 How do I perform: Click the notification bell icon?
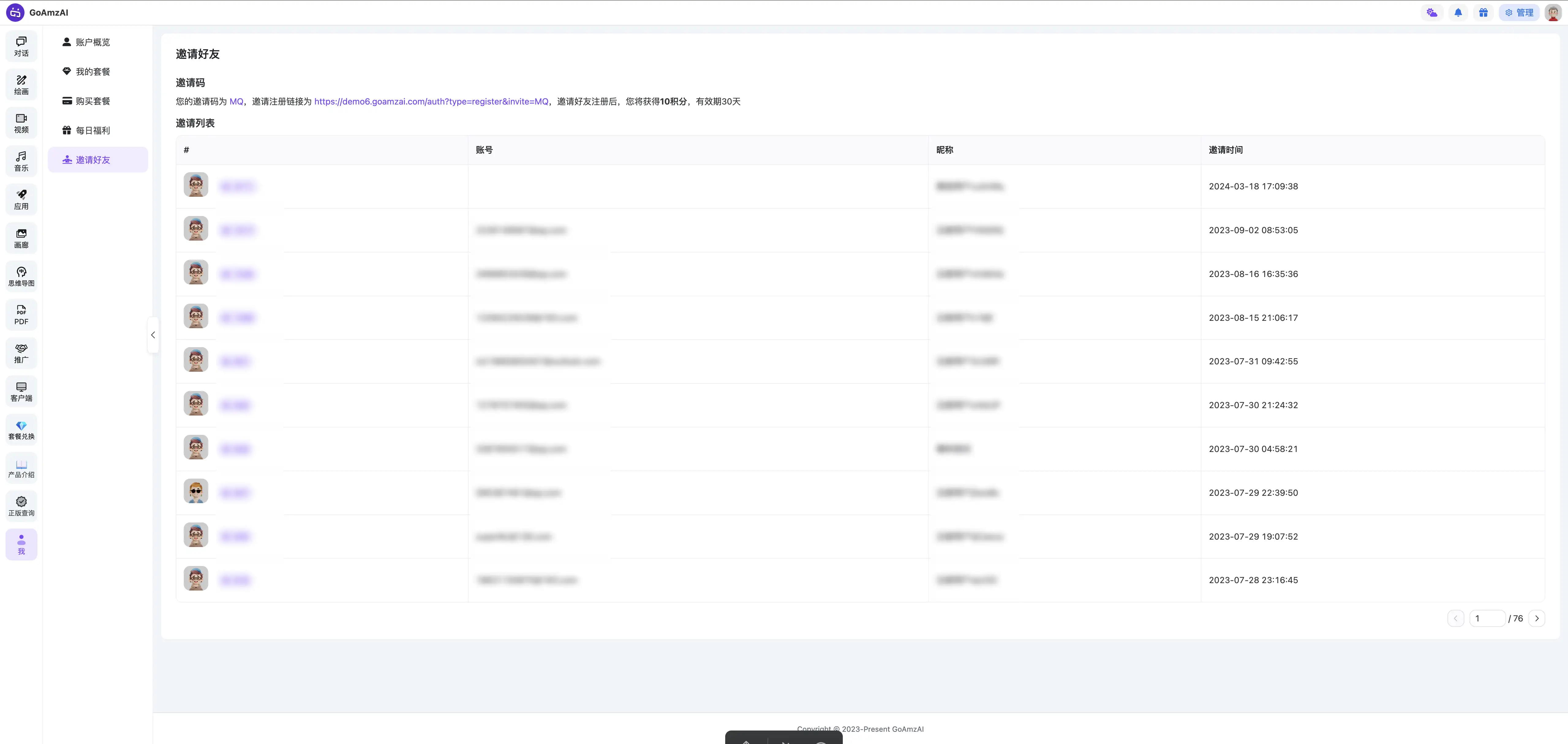1458,13
